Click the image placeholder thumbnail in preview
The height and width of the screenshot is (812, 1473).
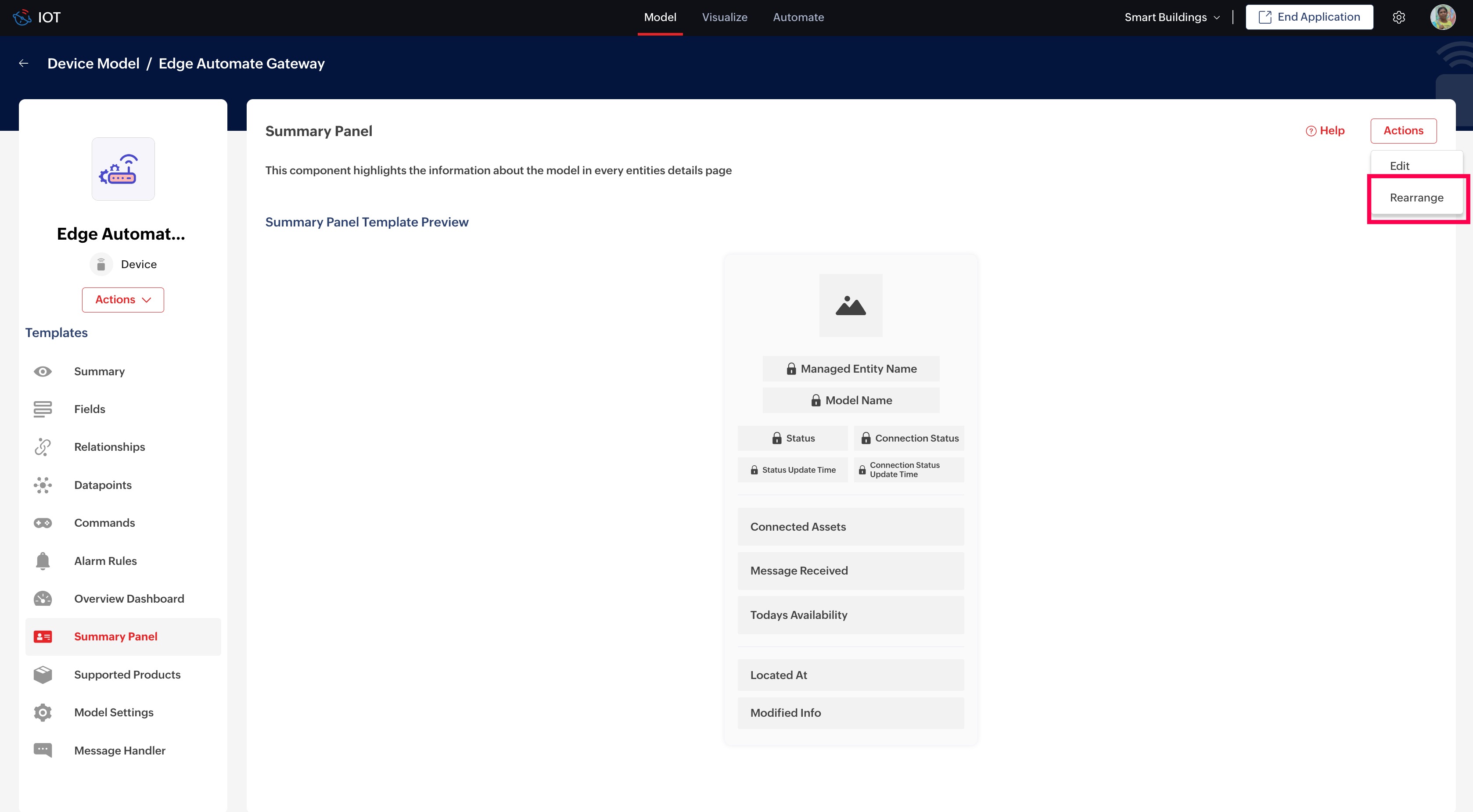pyautogui.click(x=850, y=305)
